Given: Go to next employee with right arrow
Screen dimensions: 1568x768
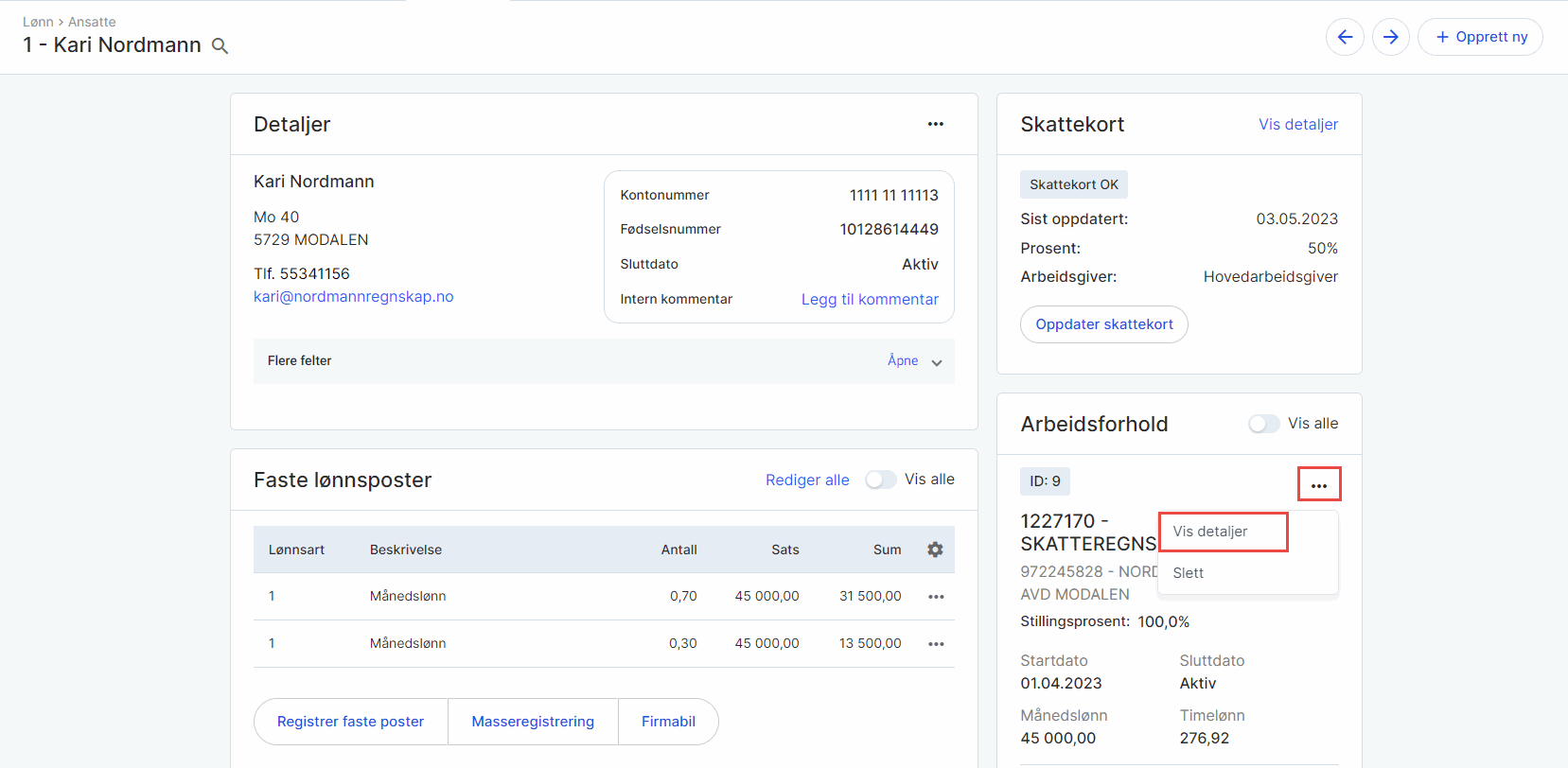Looking at the screenshot, I should [1390, 37].
